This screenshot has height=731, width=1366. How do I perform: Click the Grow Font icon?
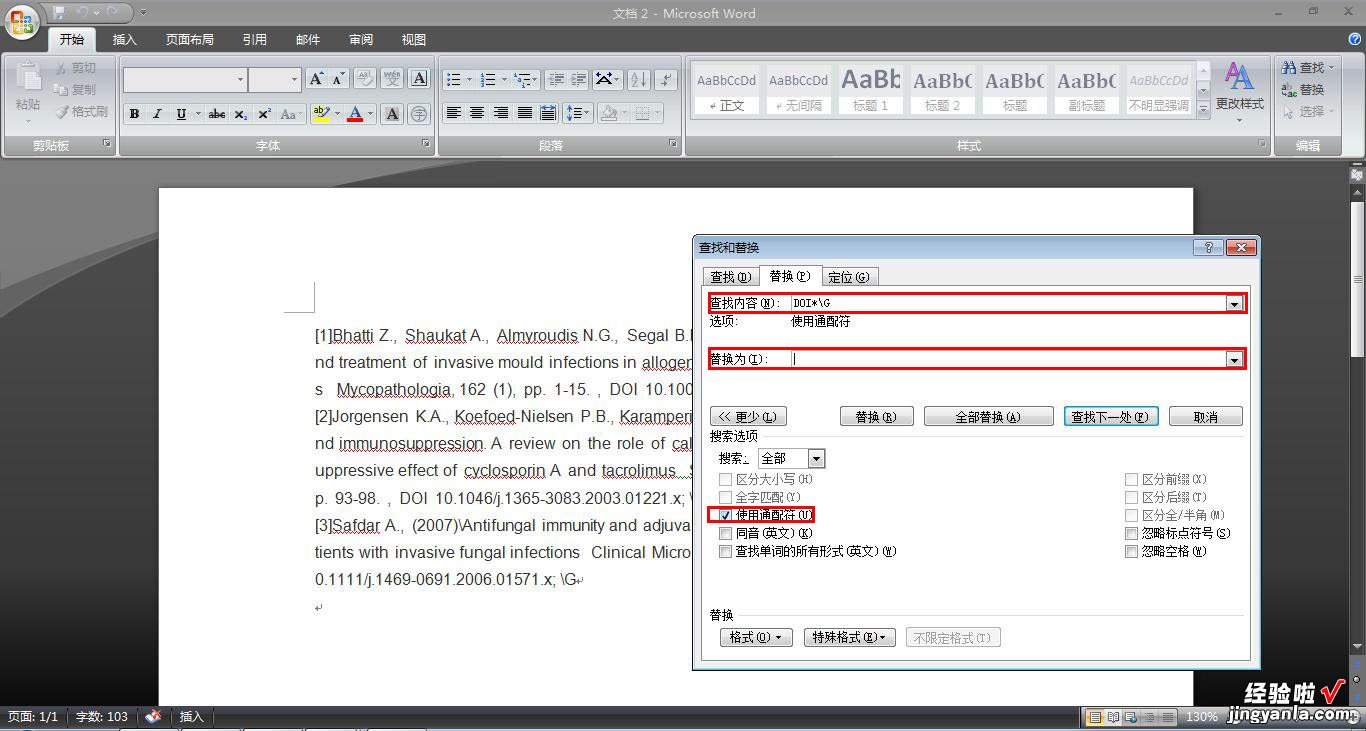tap(316, 79)
